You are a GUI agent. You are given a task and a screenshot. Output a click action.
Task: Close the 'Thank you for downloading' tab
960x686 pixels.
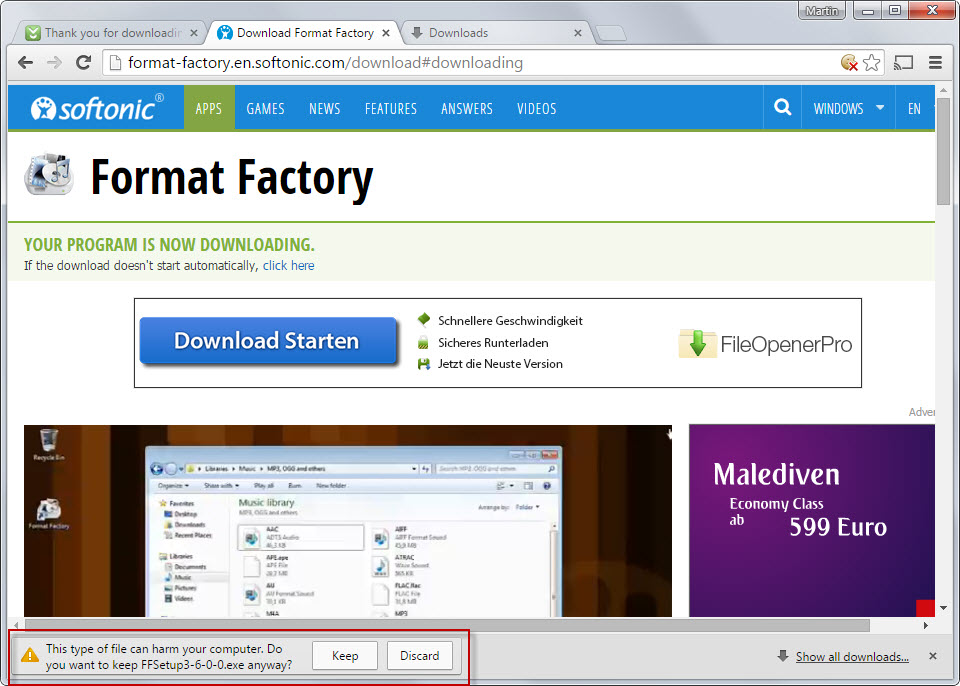[x=194, y=33]
